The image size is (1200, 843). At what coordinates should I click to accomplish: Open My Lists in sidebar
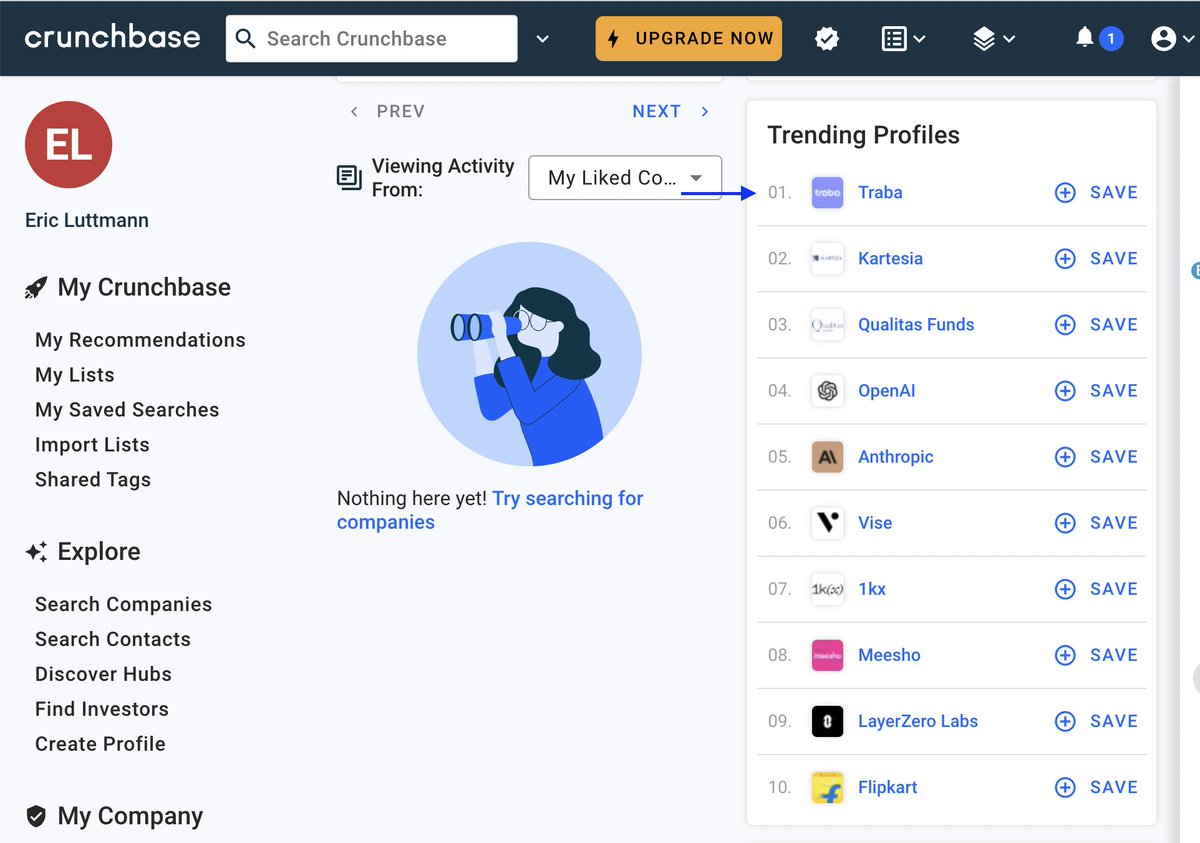[x=75, y=375]
